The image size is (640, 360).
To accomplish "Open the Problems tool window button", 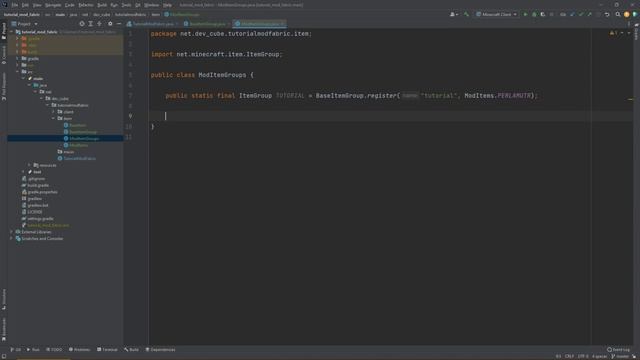I will 80,350.
